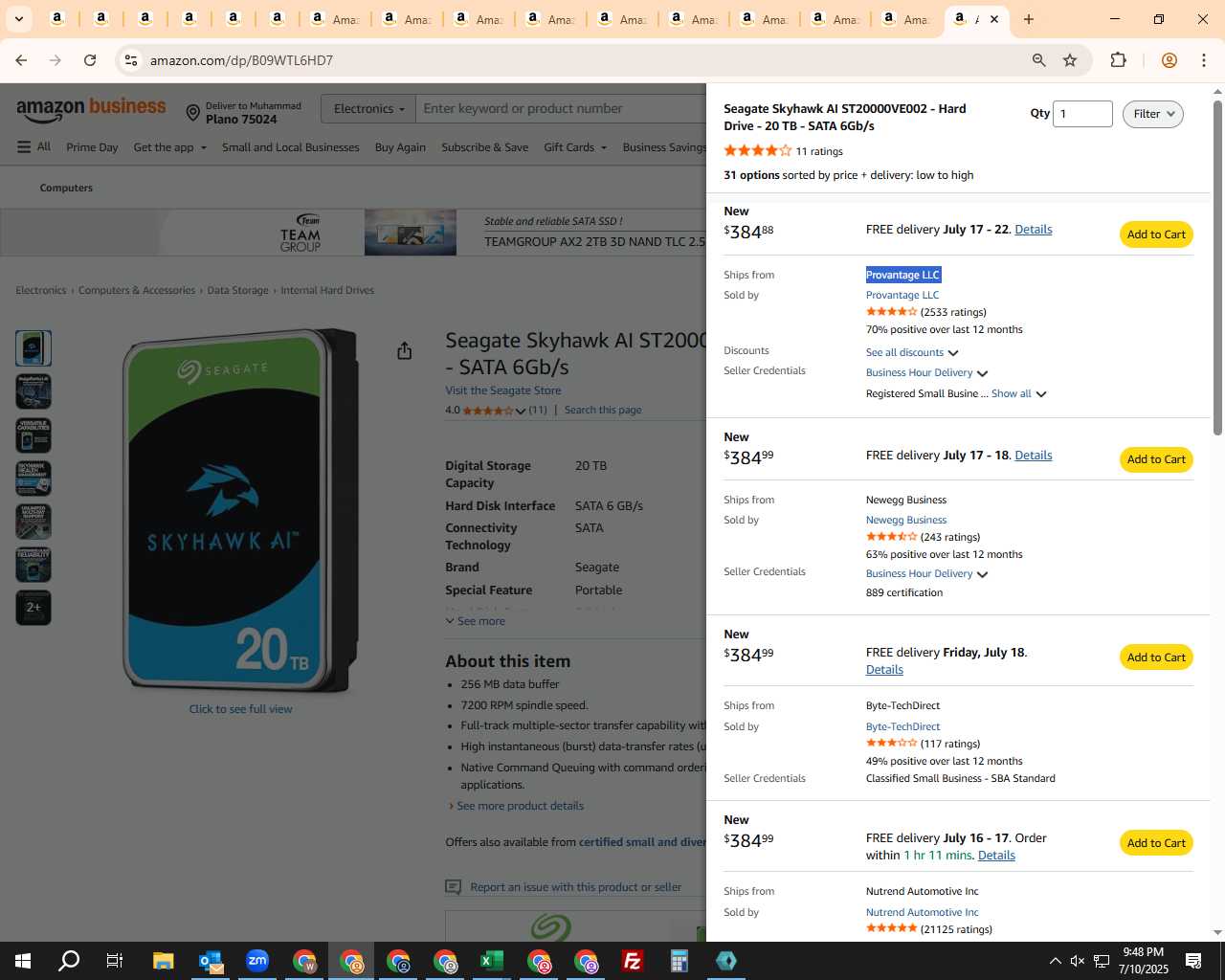Open the All hamburger menu
The image size is (1225, 980).
(x=33, y=147)
